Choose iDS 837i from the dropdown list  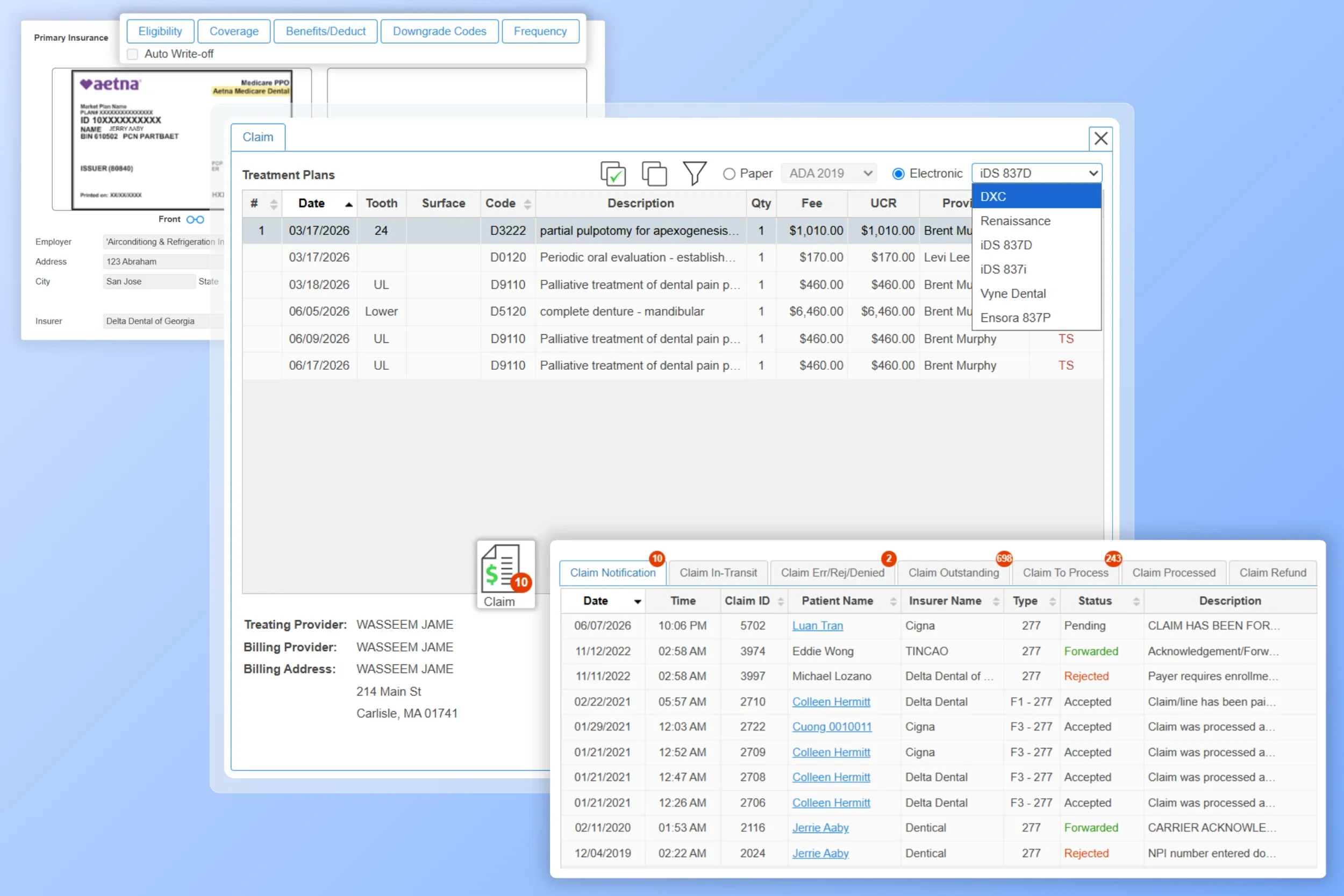(x=1036, y=269)
